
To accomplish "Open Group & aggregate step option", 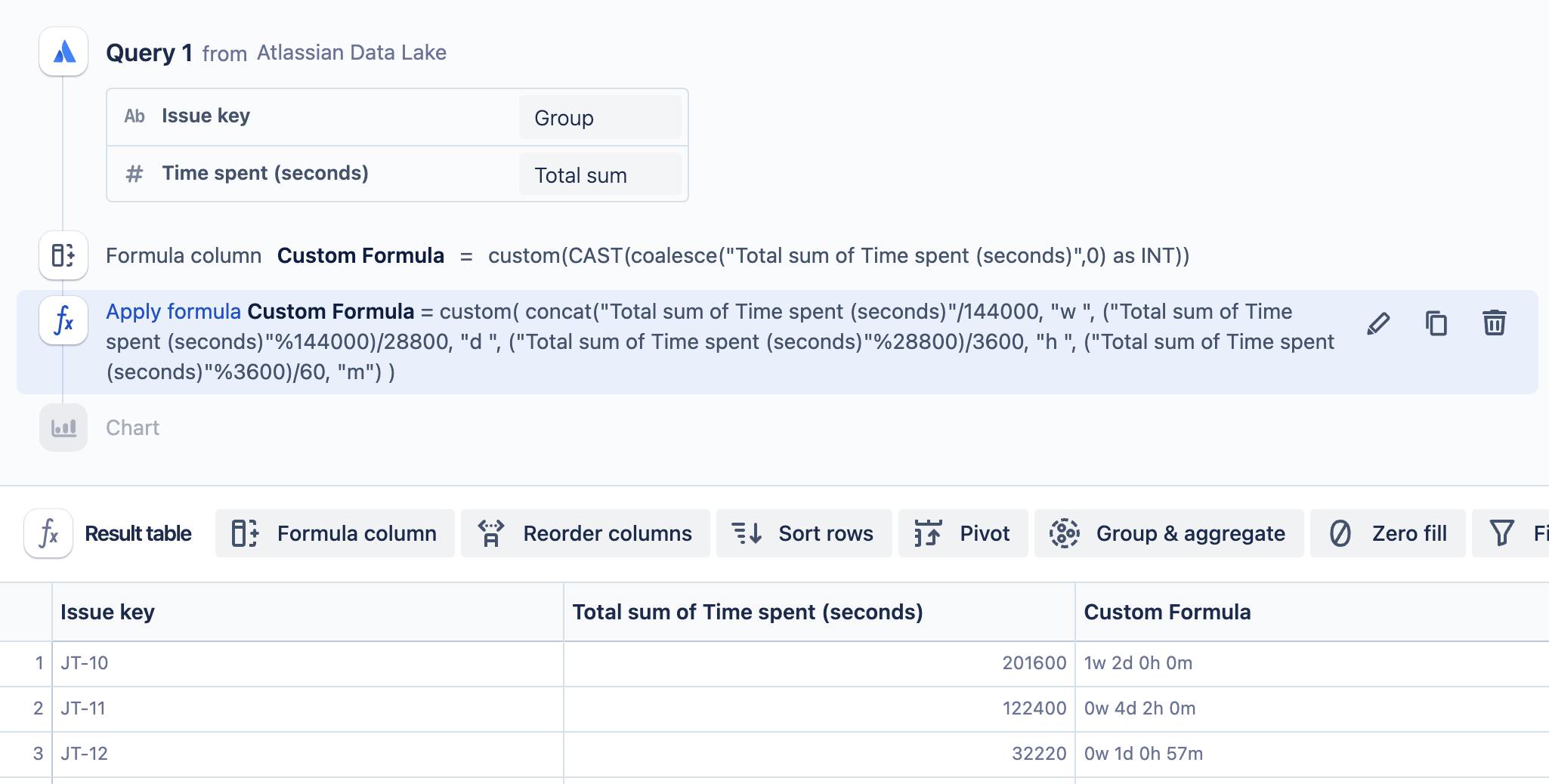I will (x=1168, y=533).
